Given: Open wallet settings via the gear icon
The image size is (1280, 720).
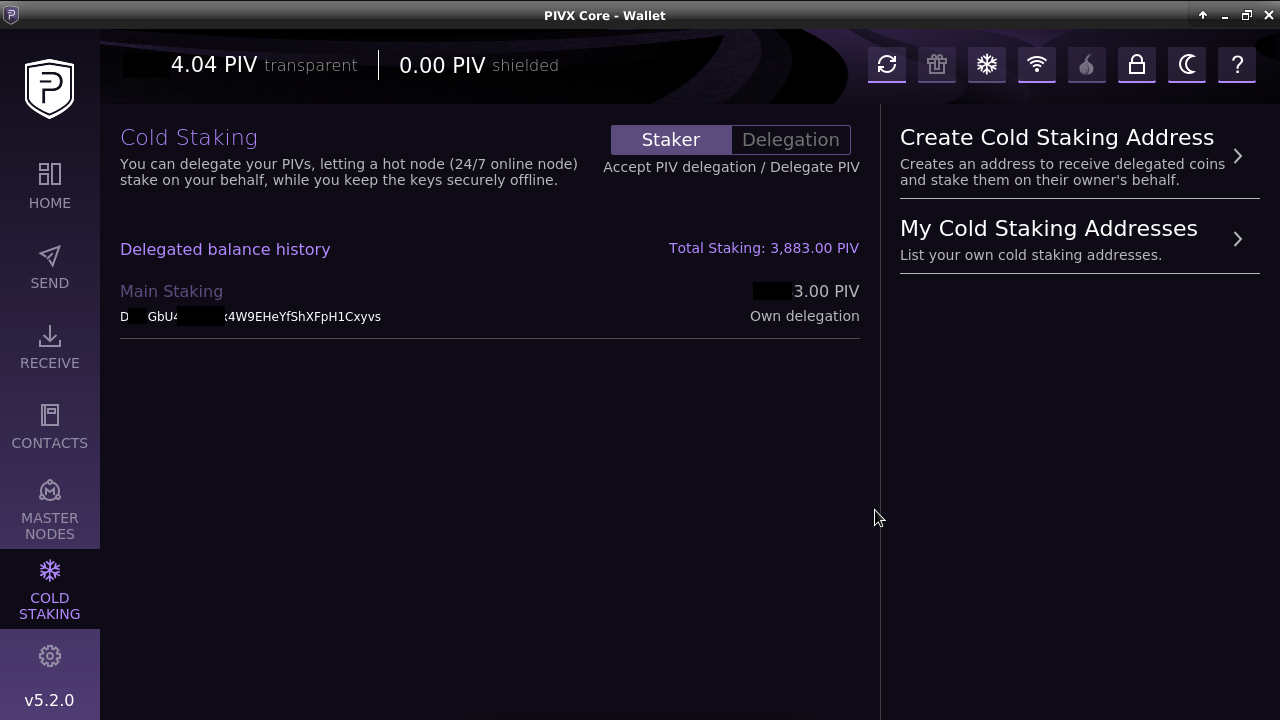Looking at the screenshot, I should click(x=49, y=656).
